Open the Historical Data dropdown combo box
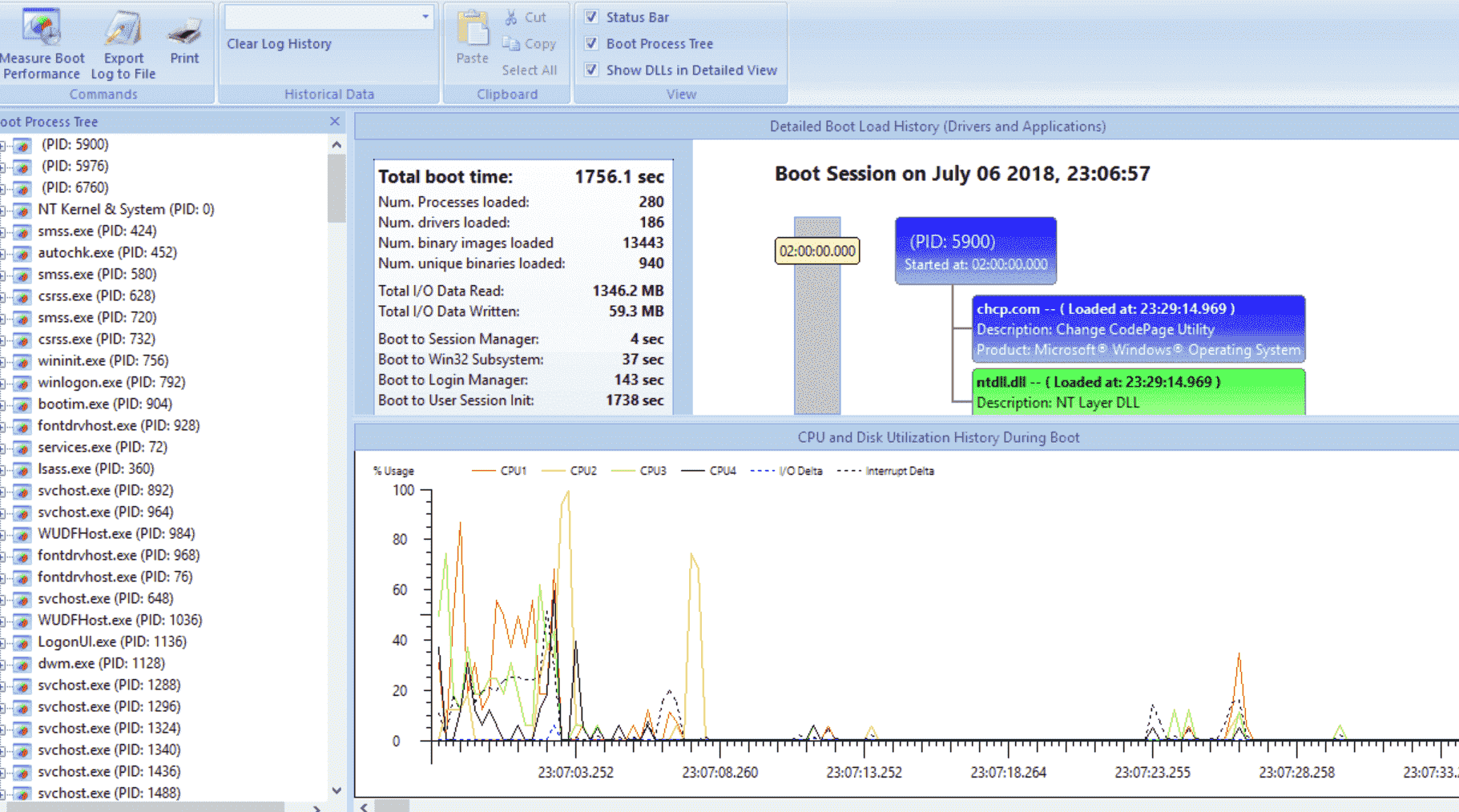Viewport: 1459px width, 812px height. [328, 17]
